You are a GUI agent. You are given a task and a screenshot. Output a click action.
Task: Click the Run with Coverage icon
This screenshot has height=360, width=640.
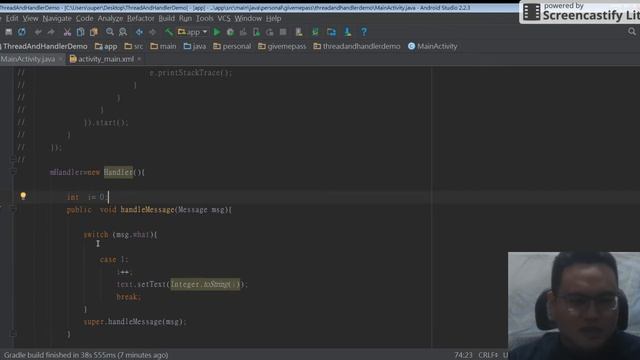tap(243, 32)
